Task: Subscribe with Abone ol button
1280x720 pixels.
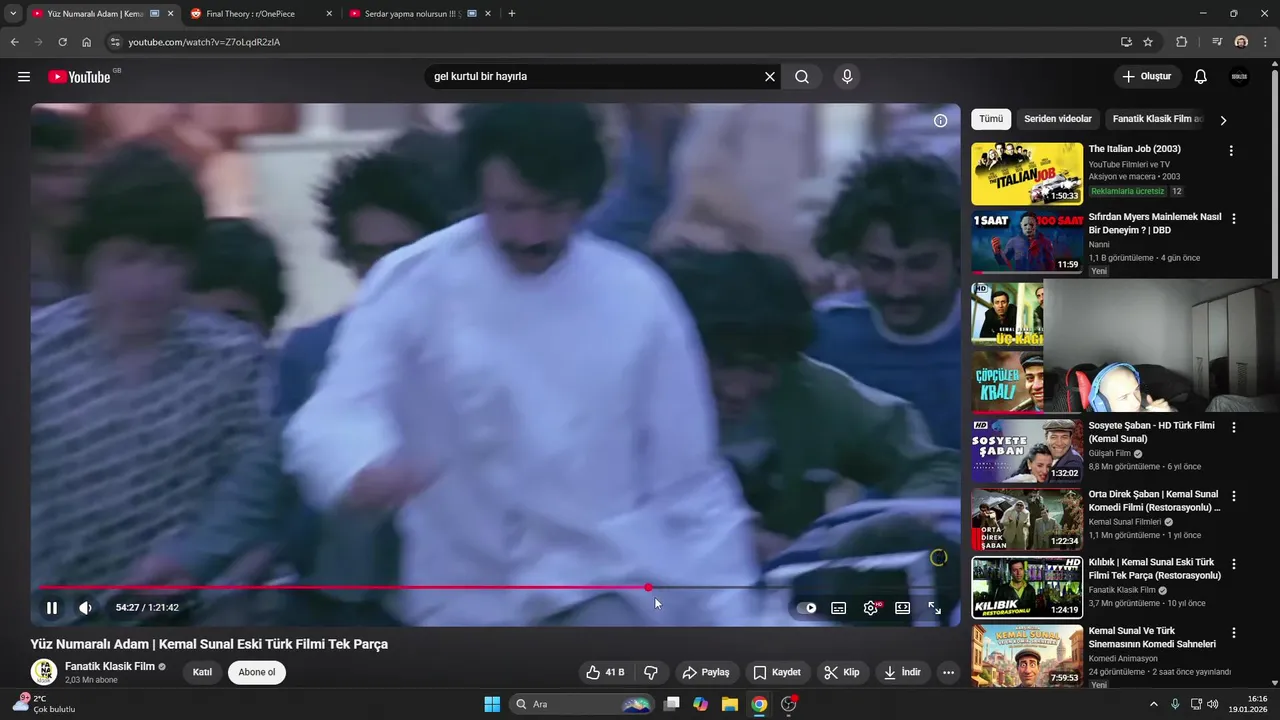Action: click(257, 672)
